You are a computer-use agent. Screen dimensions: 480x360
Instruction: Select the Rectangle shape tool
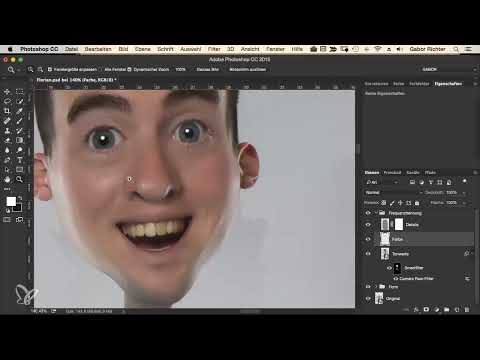pyautogui.click(x=20, y=170)
